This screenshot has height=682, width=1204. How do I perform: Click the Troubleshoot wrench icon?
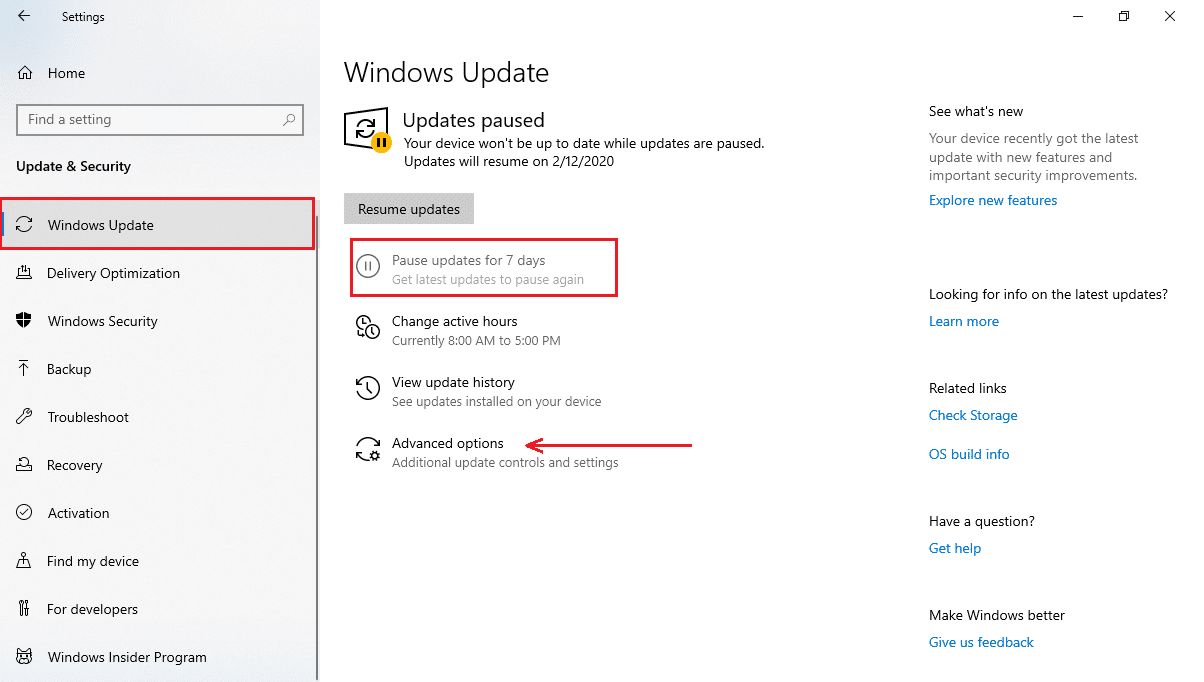[25, 417]
